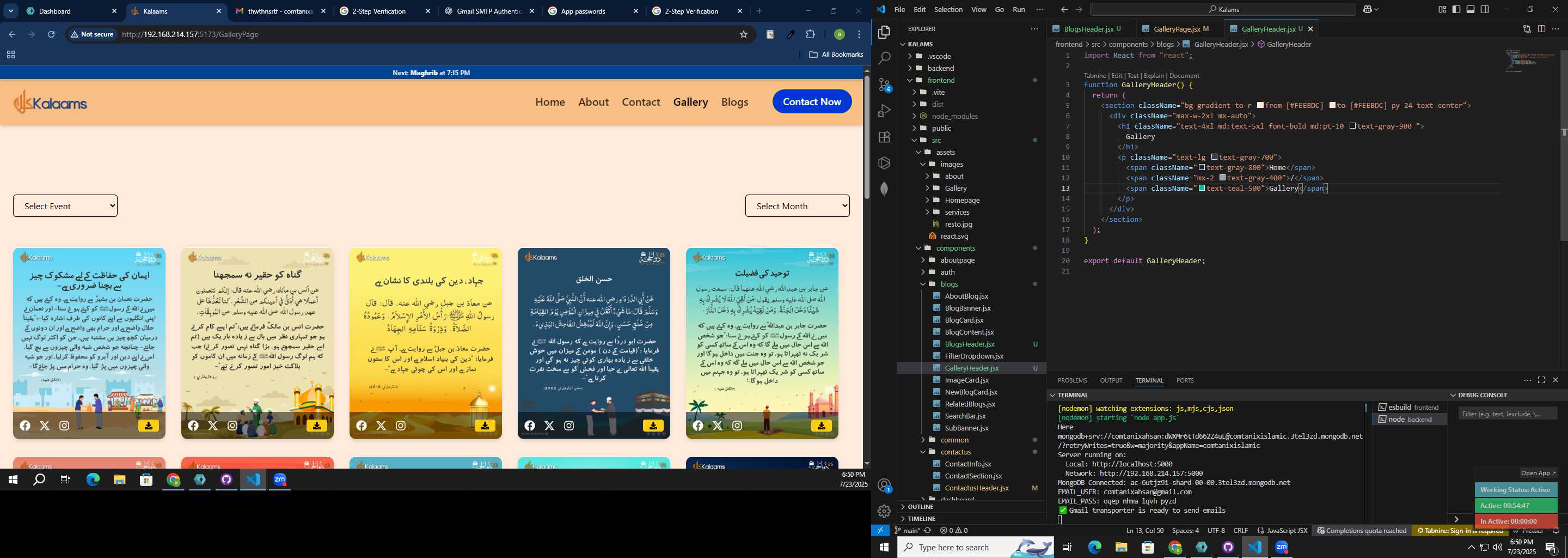This screenshot has width=1568, height=558.
Task: Split the editor right using toolbar icon
Action: pyautogui.click(x=1541, y=29)
